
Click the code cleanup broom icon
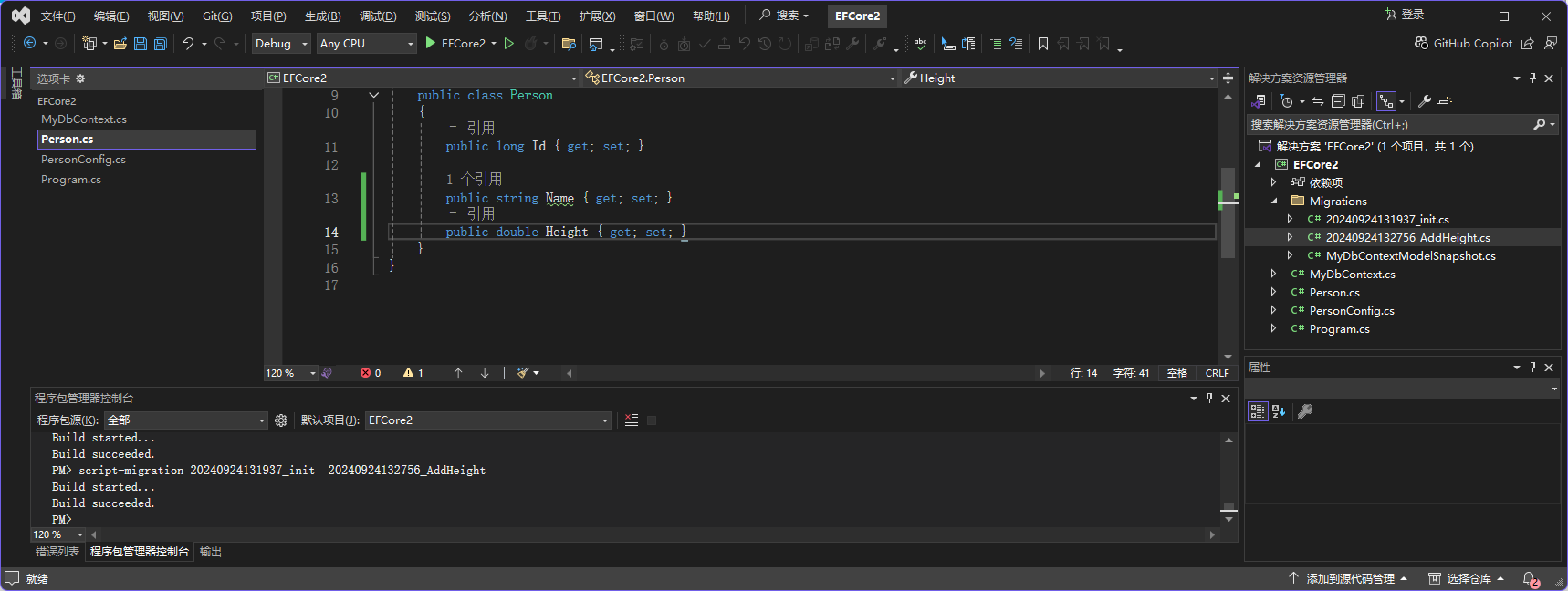[x=523, y=373]
